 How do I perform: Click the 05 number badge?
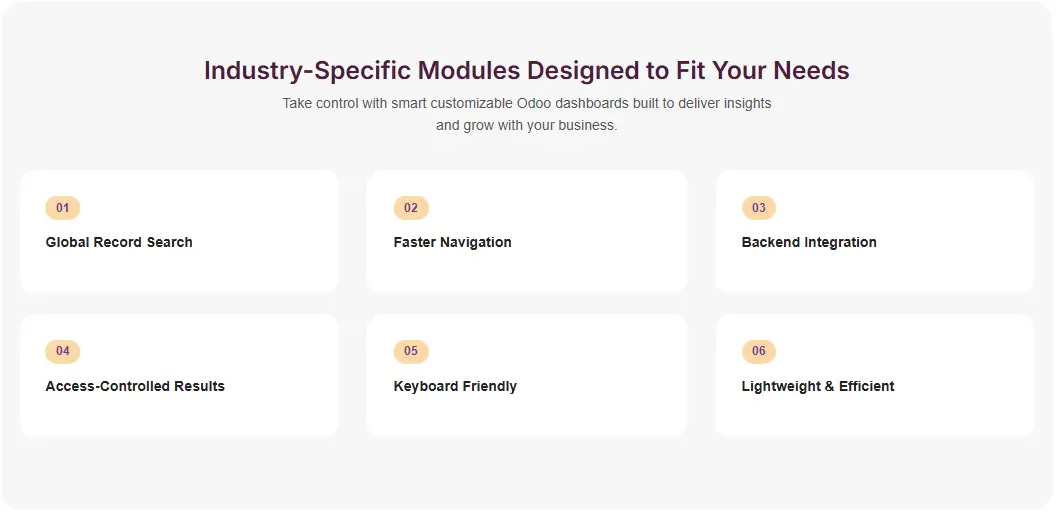(x=411, y=351)
